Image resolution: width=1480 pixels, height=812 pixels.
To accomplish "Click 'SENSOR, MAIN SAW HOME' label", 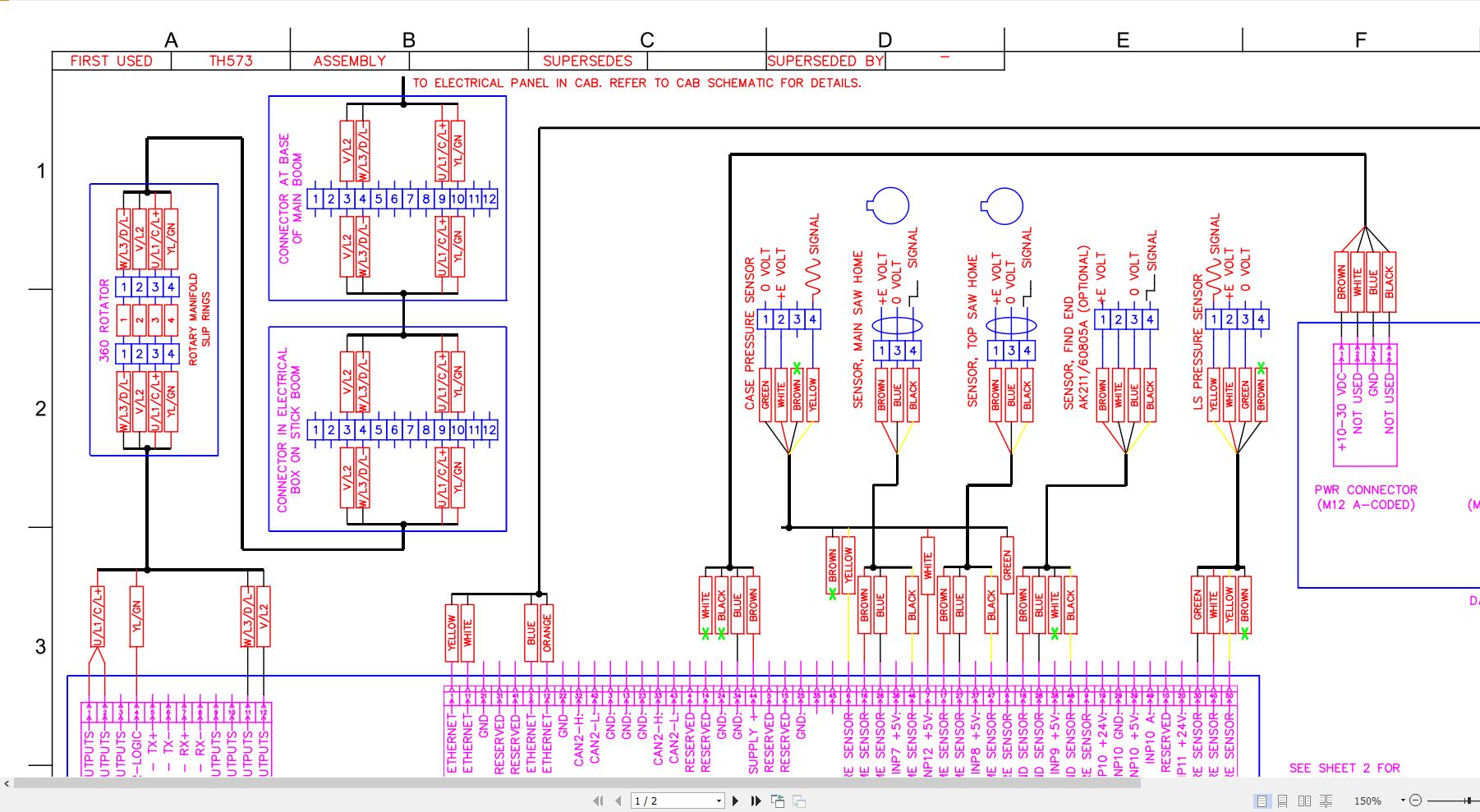I will [x=858, y=329].
